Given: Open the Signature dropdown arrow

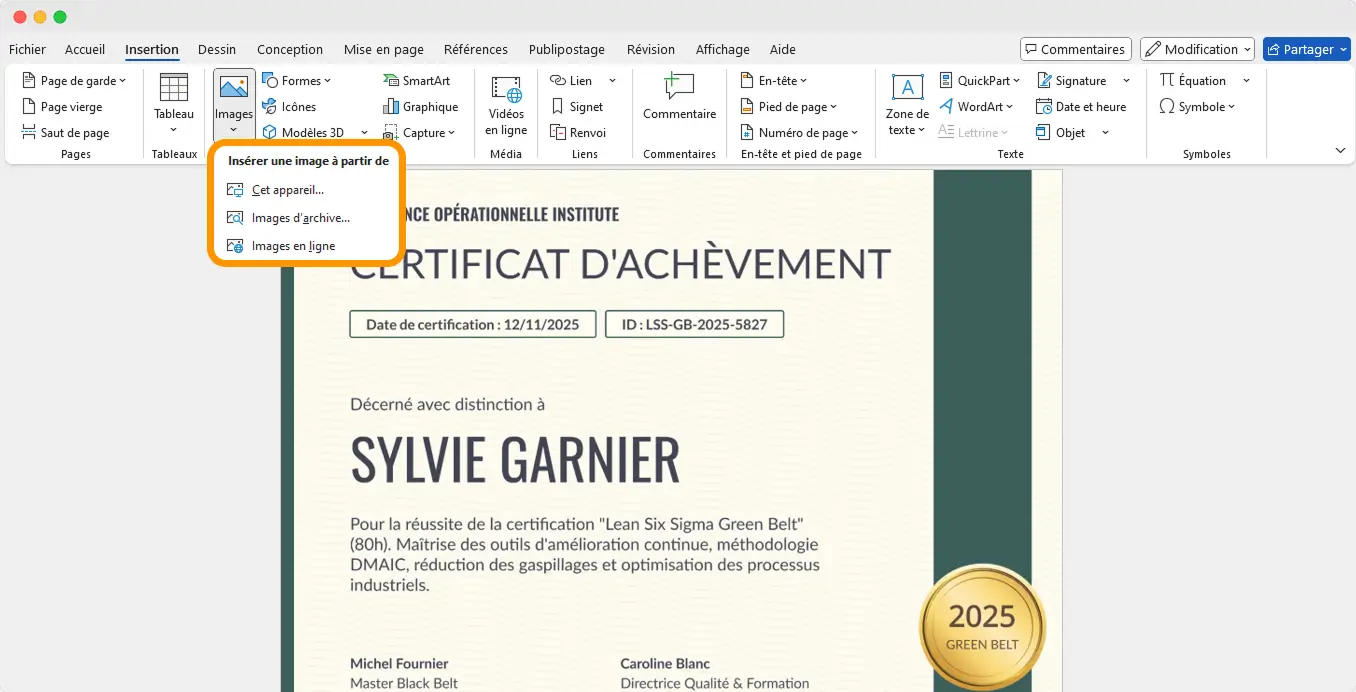Looking at the screenshot, I should point(1126,81).
